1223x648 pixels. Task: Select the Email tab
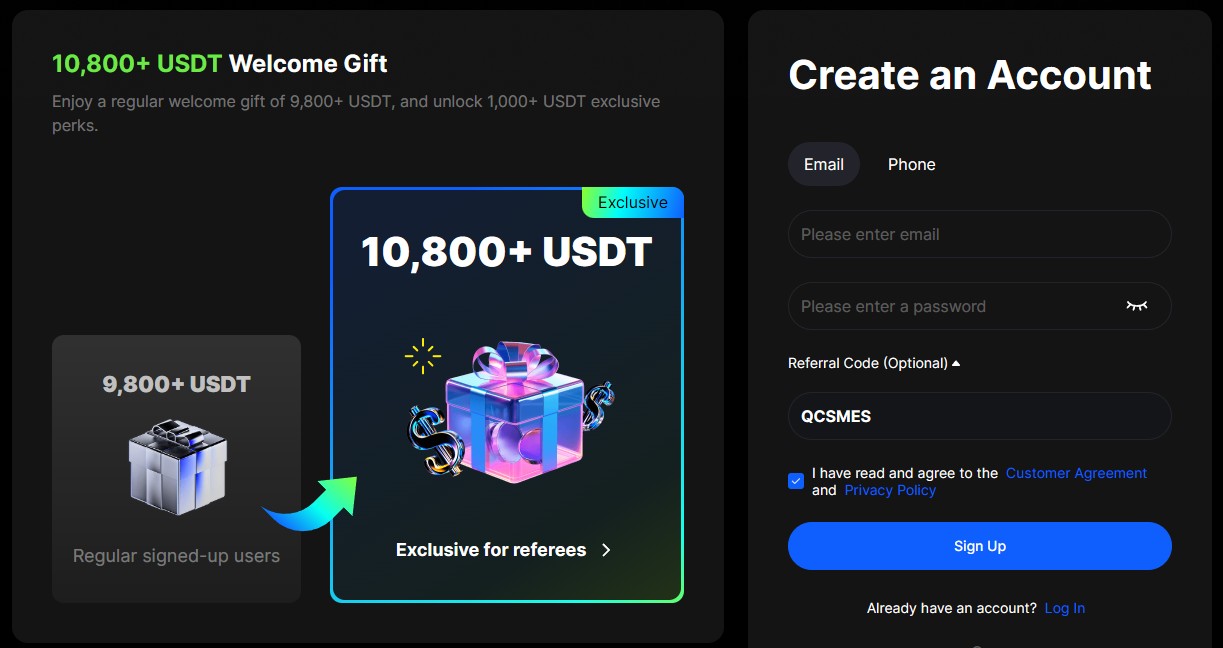pyautogui.click(x=824, y=164)
